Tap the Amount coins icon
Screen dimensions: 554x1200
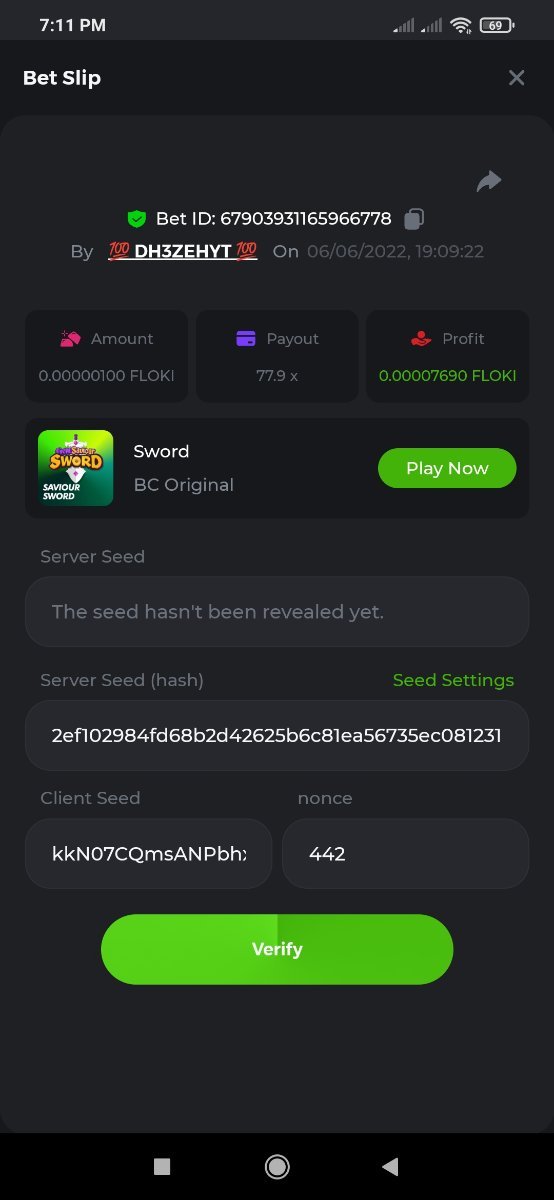point(70,339)
